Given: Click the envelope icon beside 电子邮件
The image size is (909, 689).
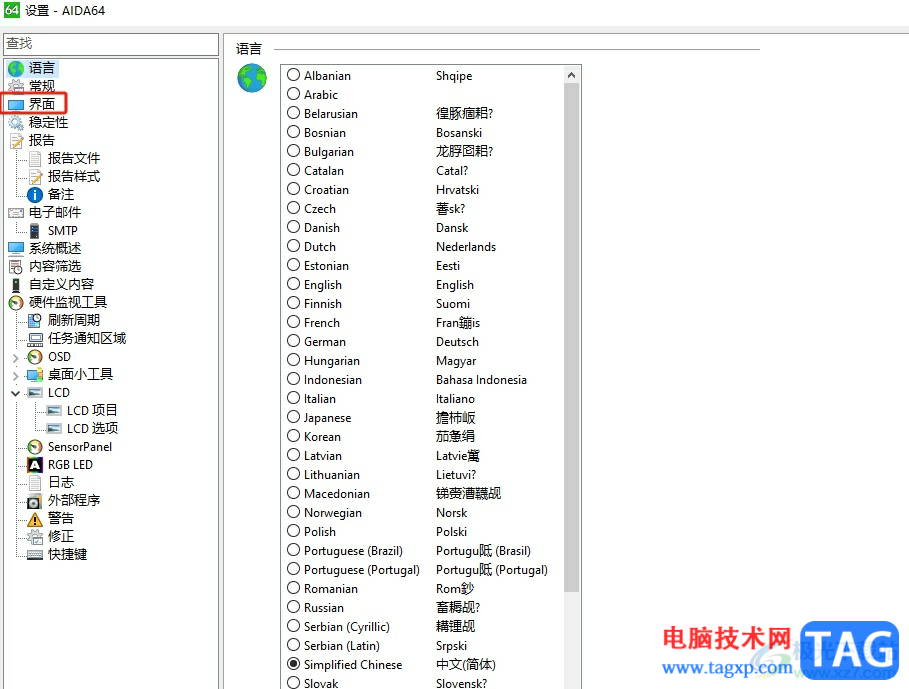Looking at the screenshot, I should tap(16, 213).
